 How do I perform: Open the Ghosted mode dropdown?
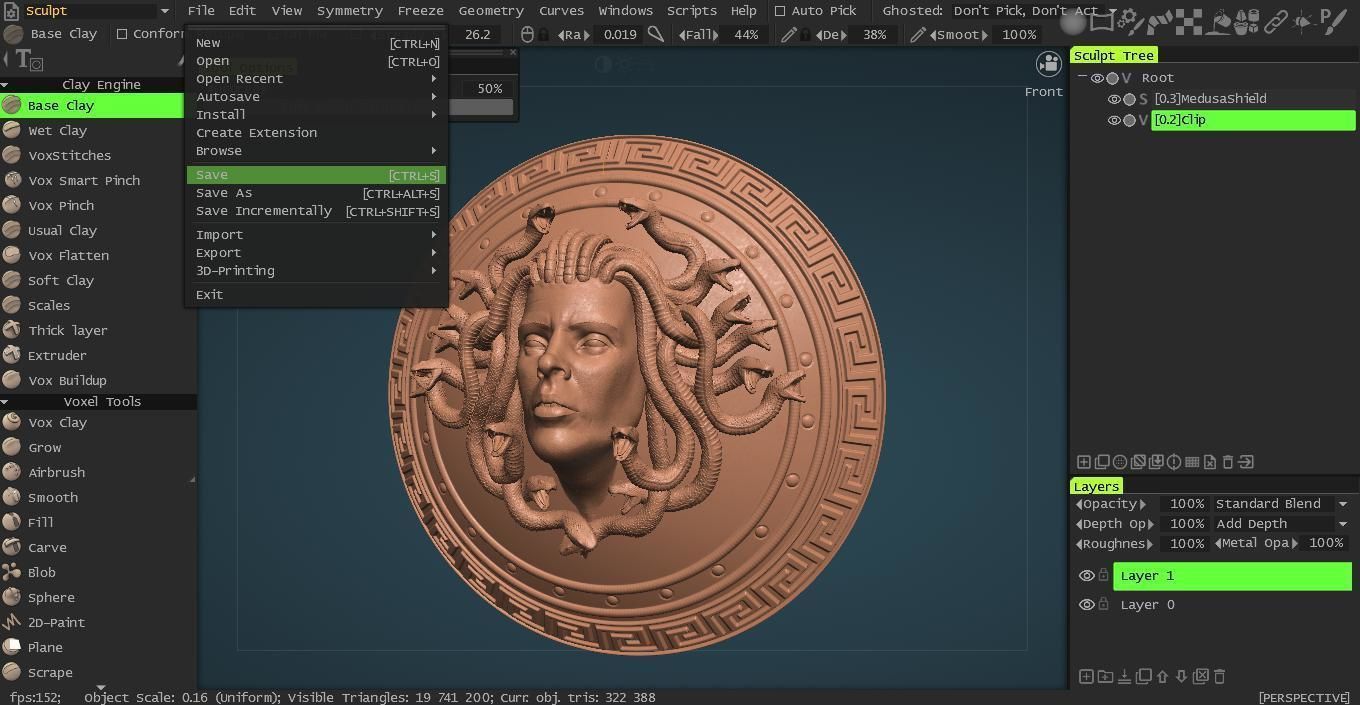point(1112,11)
